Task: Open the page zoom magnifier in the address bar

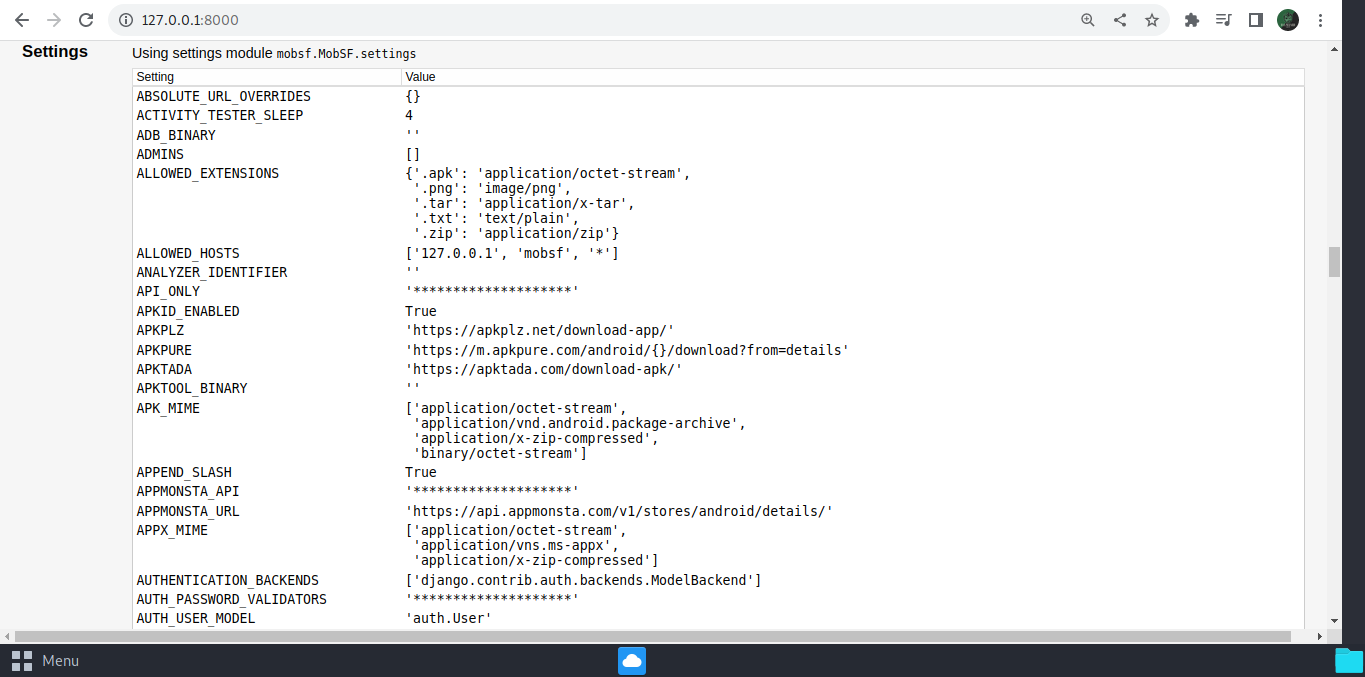Action: [x=1087, y=19]
